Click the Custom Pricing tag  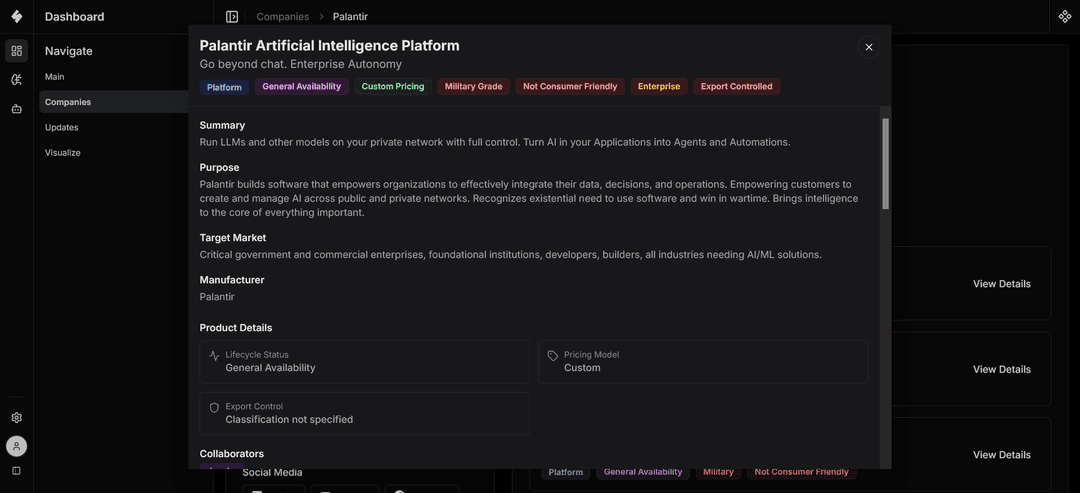393,87
